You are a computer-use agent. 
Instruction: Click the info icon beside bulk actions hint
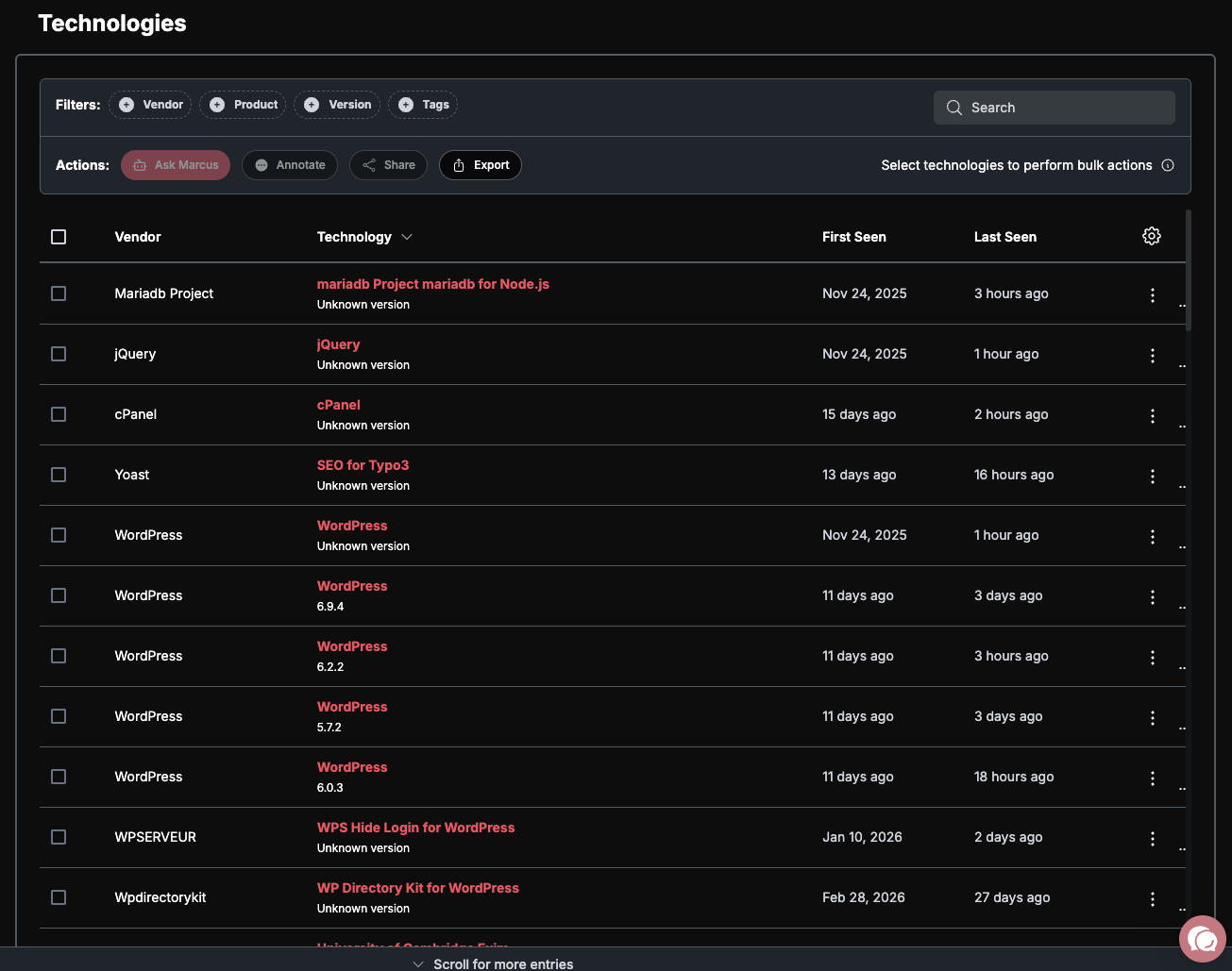[x=1168, y=165]
